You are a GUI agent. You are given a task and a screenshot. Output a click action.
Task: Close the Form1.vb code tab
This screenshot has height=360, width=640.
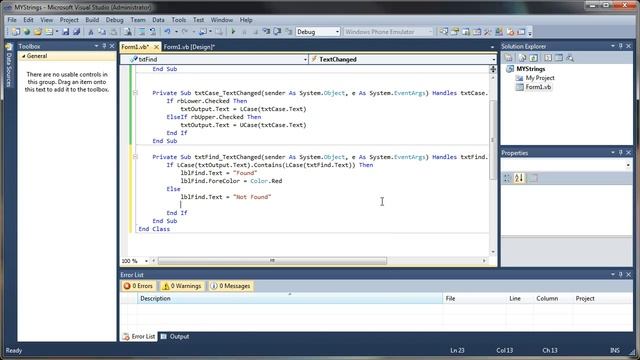(156, 47)
